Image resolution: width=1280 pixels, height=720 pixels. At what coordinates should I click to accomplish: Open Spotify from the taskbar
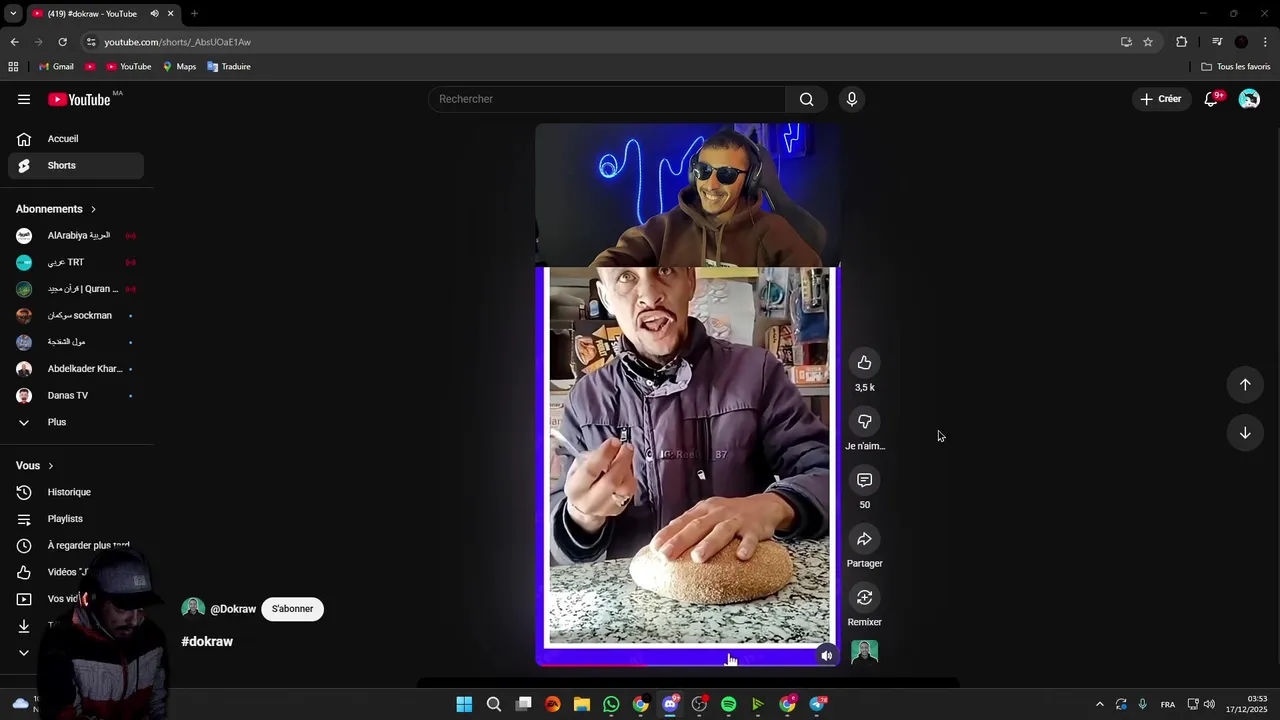click(728, 704)
